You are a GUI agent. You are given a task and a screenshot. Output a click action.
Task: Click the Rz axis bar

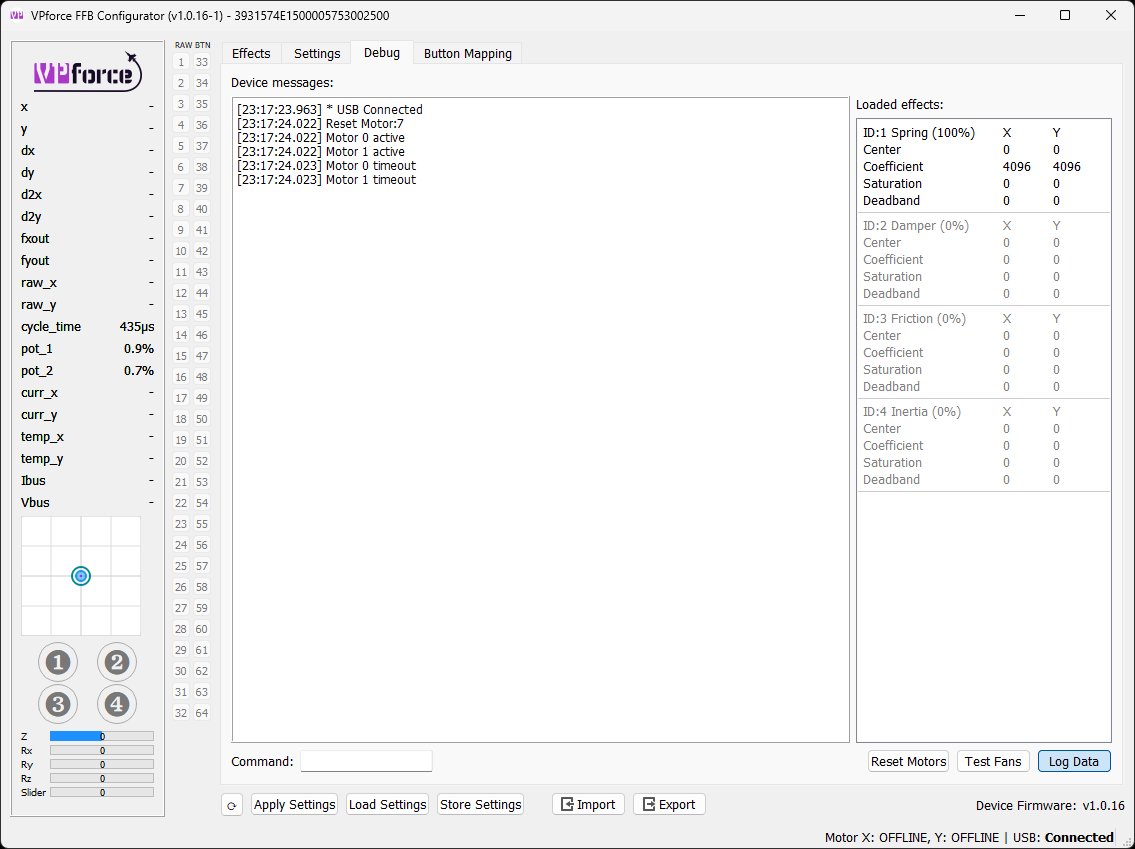pyautogui.click(x=102, y=779)
